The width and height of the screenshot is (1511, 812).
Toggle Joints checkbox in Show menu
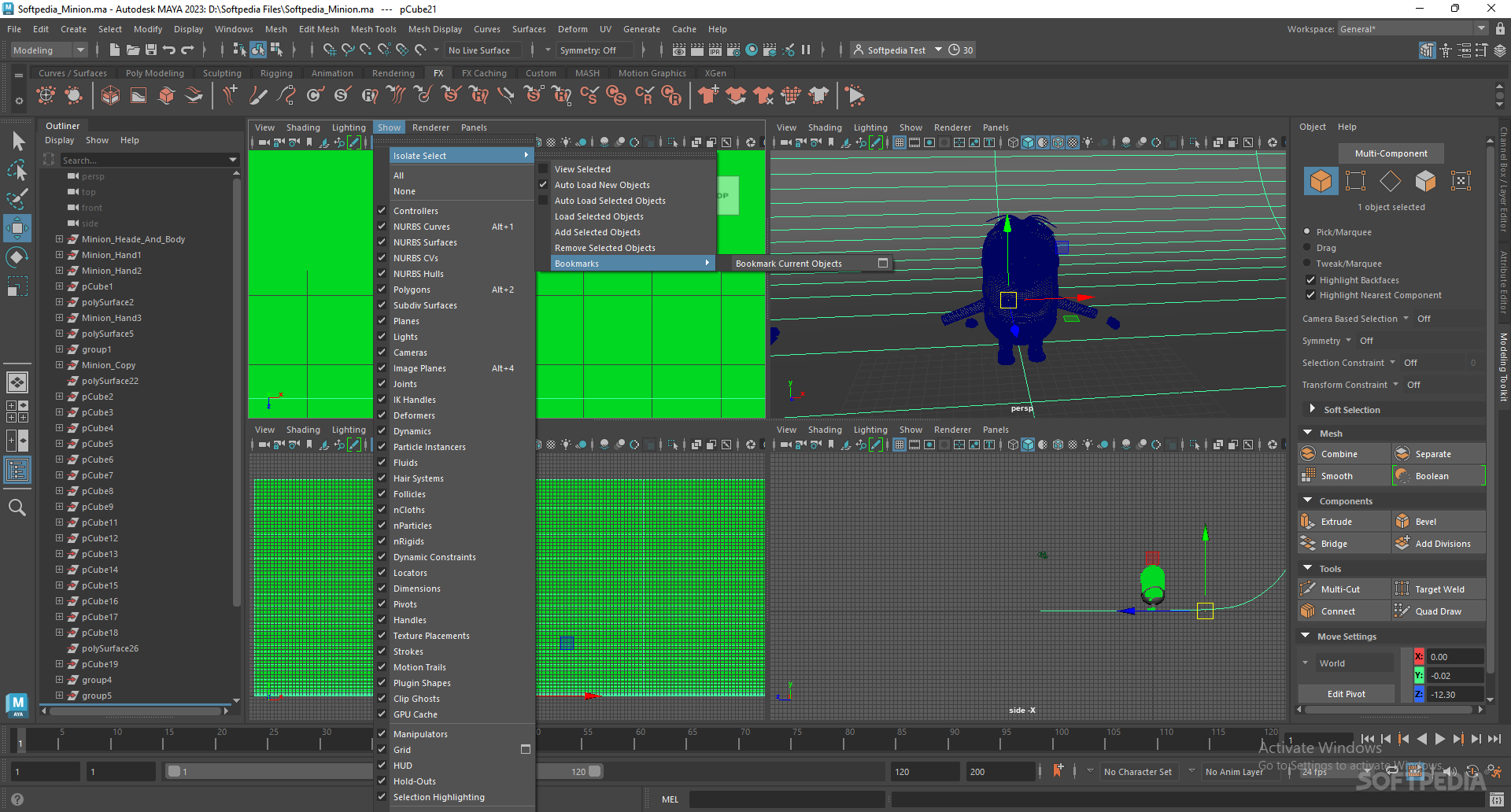click(382, 384)
